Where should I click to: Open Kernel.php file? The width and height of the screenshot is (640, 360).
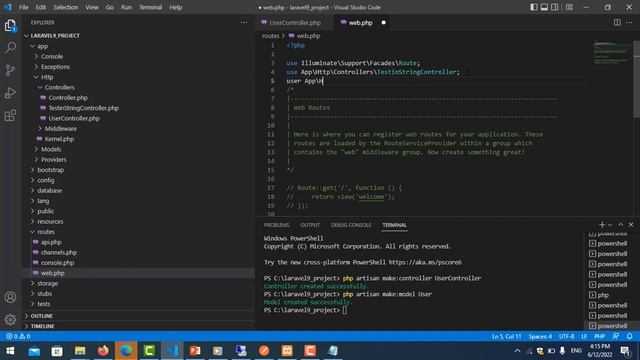[x=59, y=139]
